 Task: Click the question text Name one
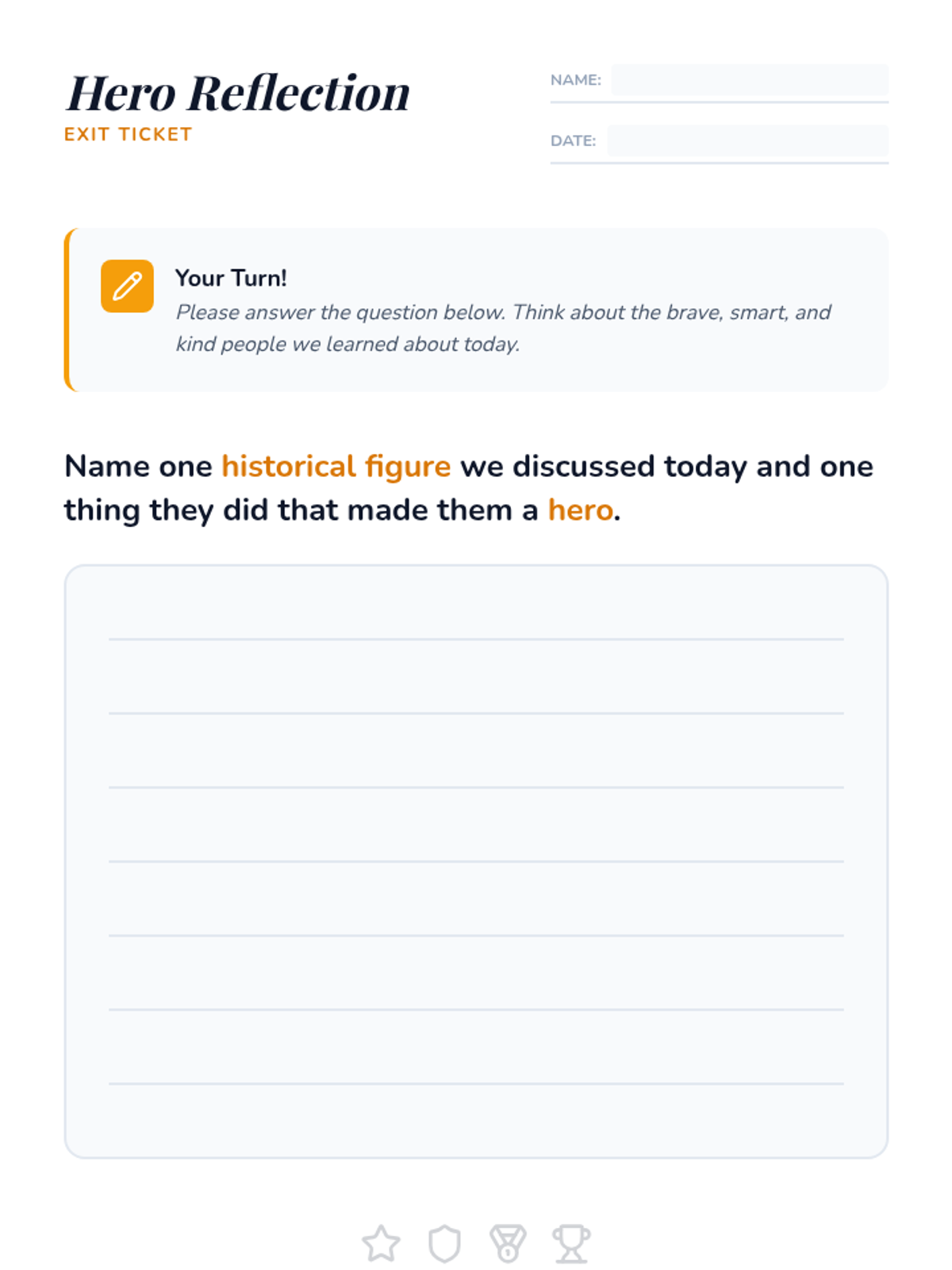pyautogui.click(x=138, y=467)
